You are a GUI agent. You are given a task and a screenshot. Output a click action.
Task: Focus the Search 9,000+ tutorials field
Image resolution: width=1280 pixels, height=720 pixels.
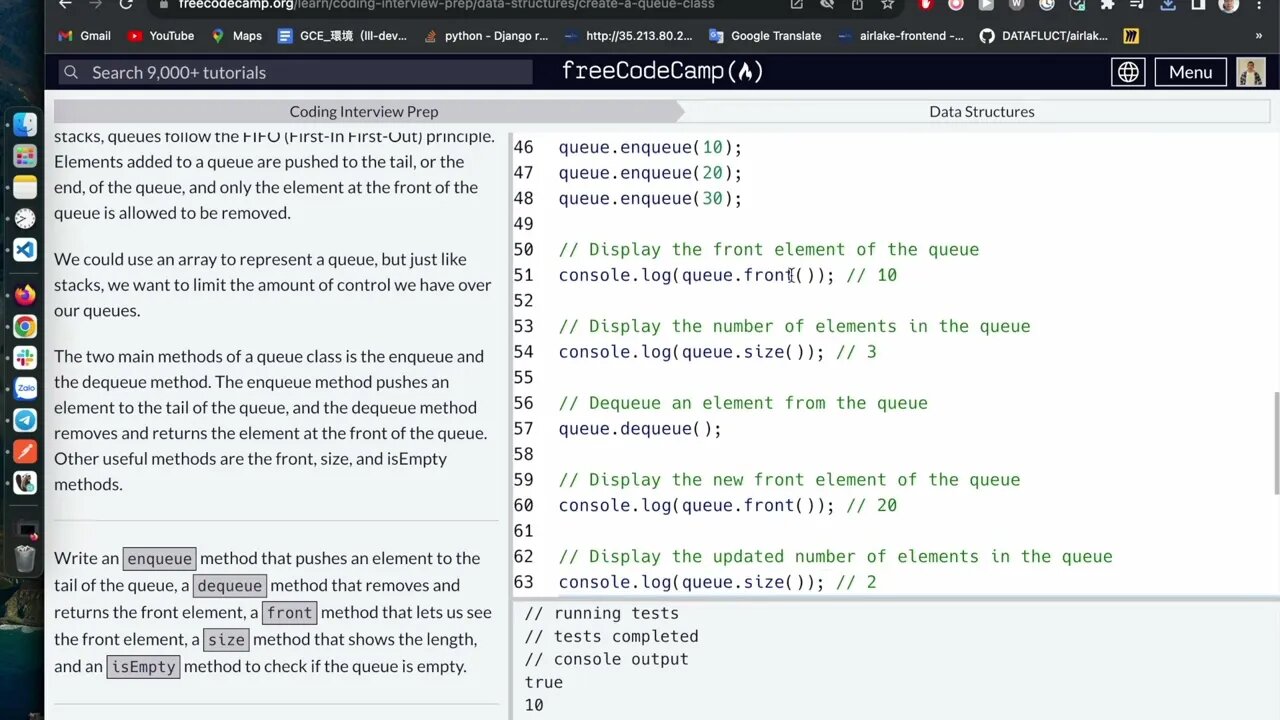click(x=295, y=72)
